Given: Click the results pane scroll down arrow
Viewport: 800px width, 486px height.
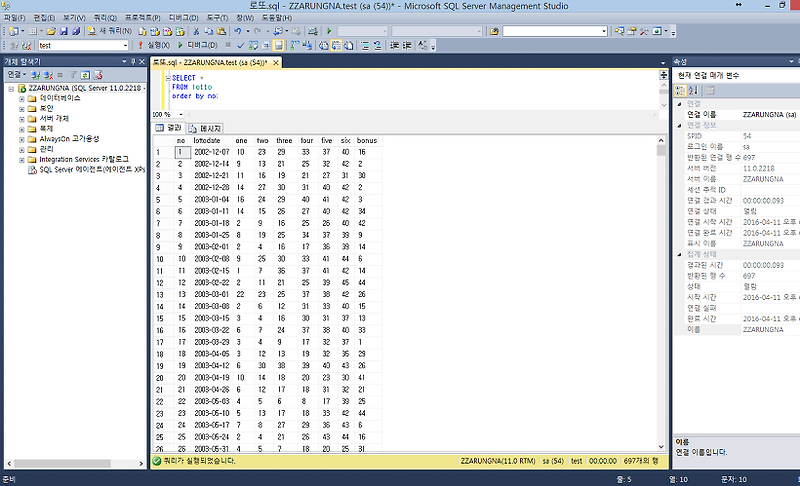Looking at the screenshot, I should click(661, 447).
